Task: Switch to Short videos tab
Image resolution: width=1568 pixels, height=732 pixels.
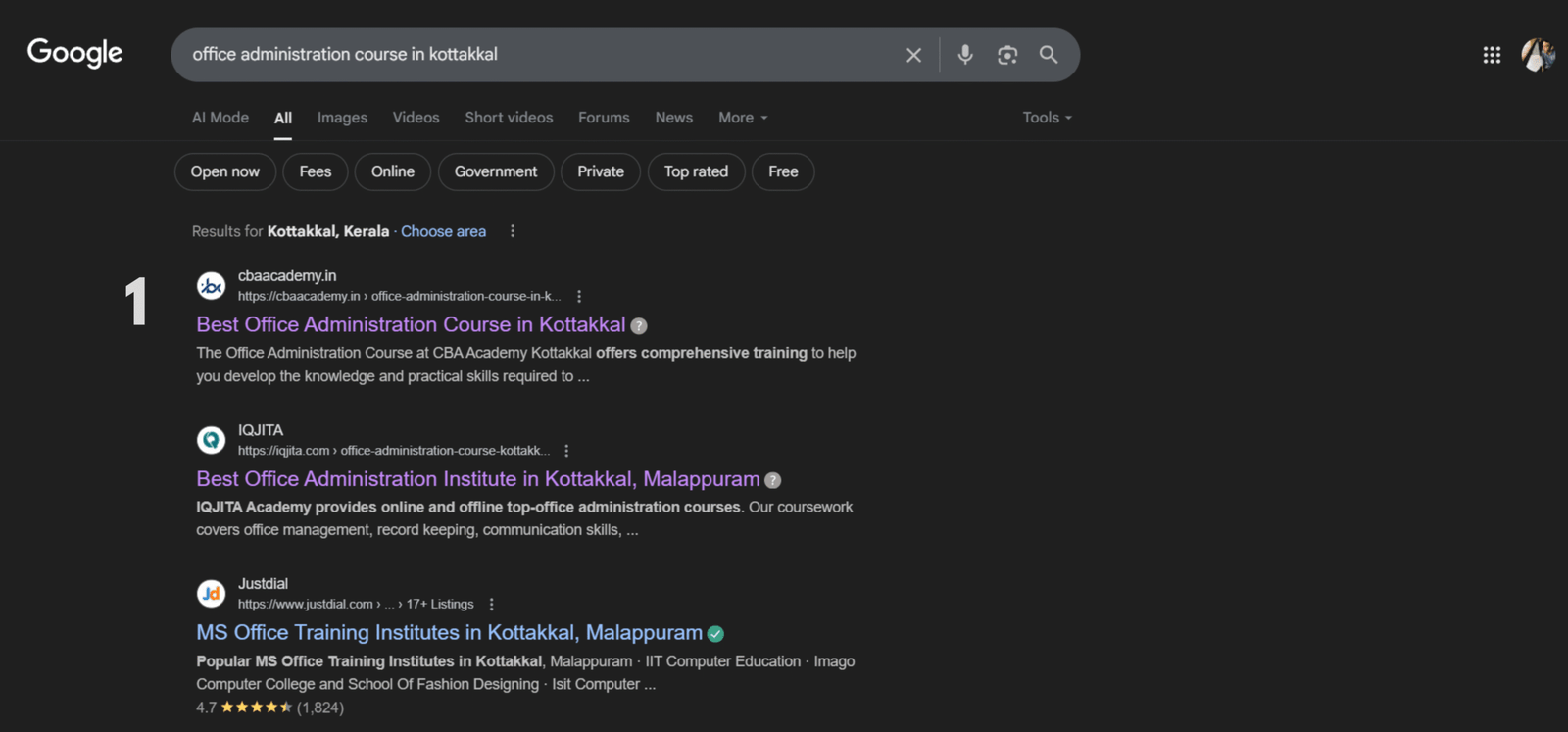Action: [x=509, y=118]
